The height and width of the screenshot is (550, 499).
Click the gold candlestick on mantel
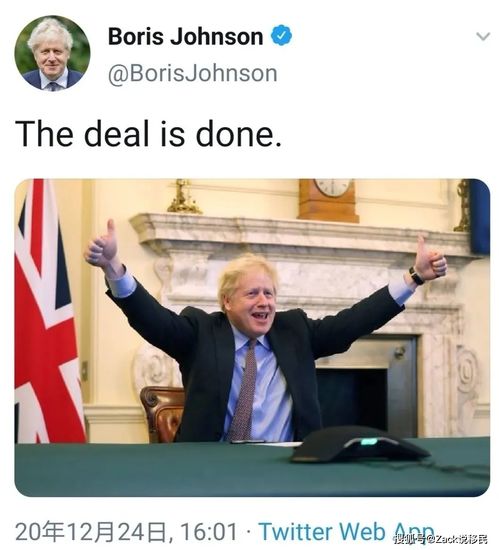point(183,196)
